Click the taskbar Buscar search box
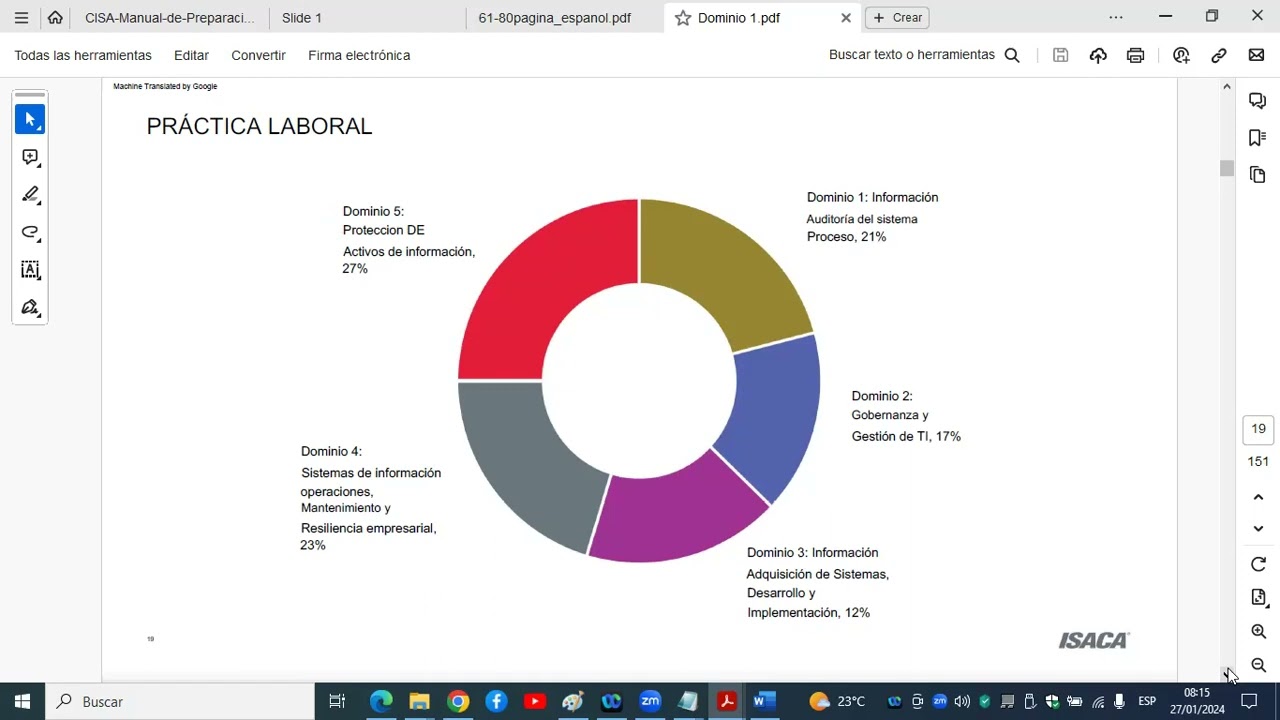 [x=180, y=702]
